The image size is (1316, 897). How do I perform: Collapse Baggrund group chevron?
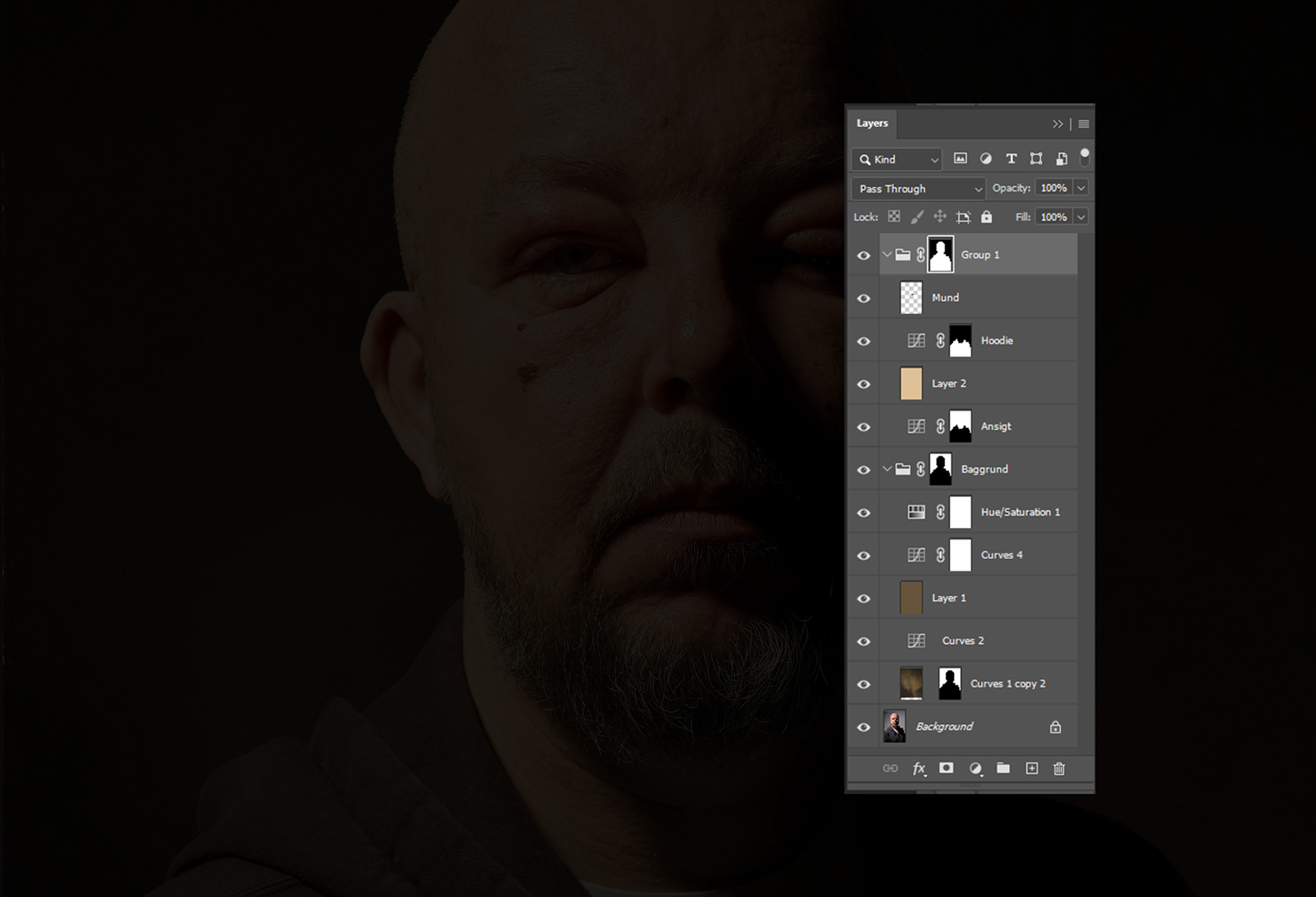coord(887,469)
